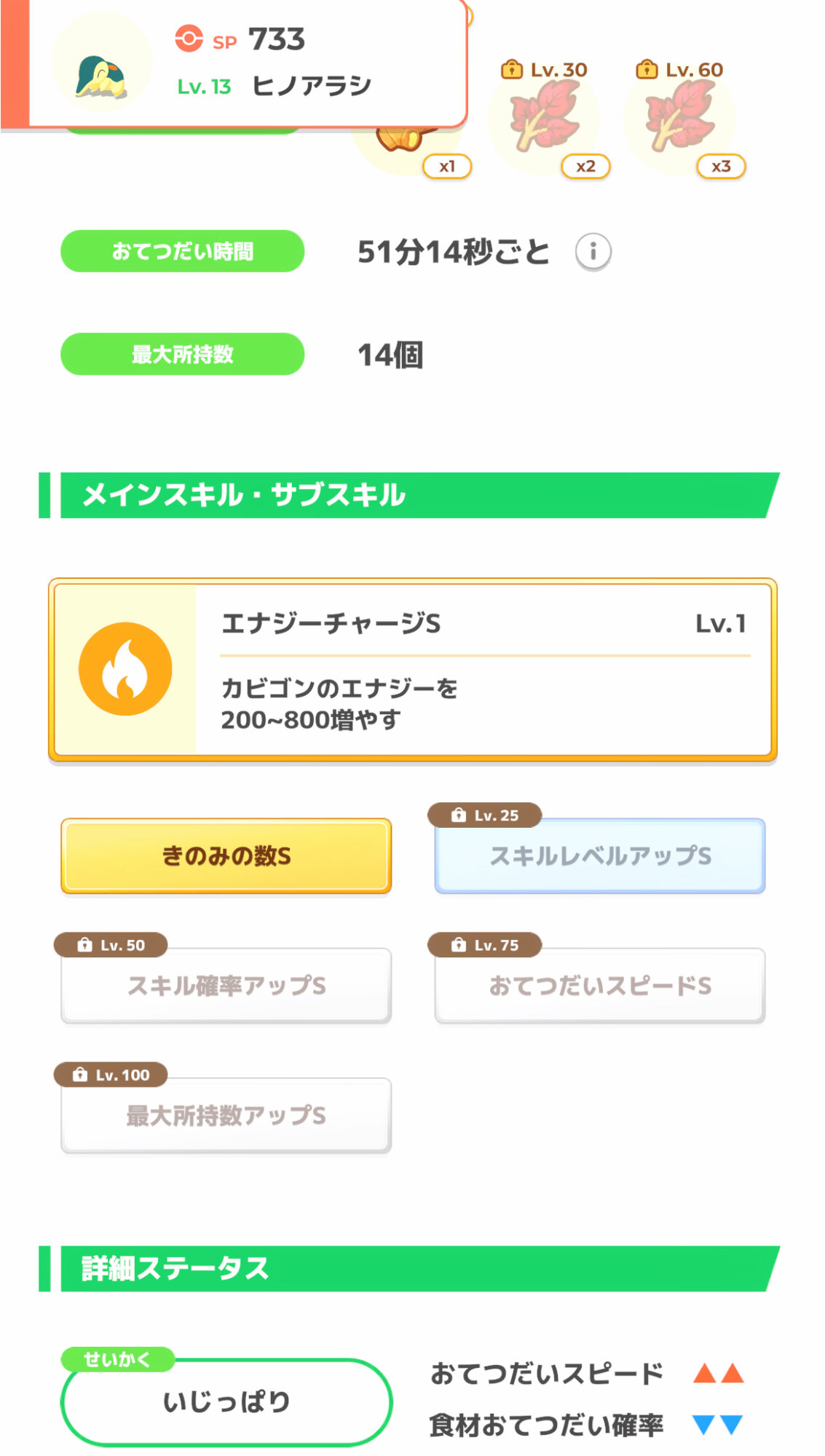Tap the blue down arrows for ingredient rate

click(718, 1424)
